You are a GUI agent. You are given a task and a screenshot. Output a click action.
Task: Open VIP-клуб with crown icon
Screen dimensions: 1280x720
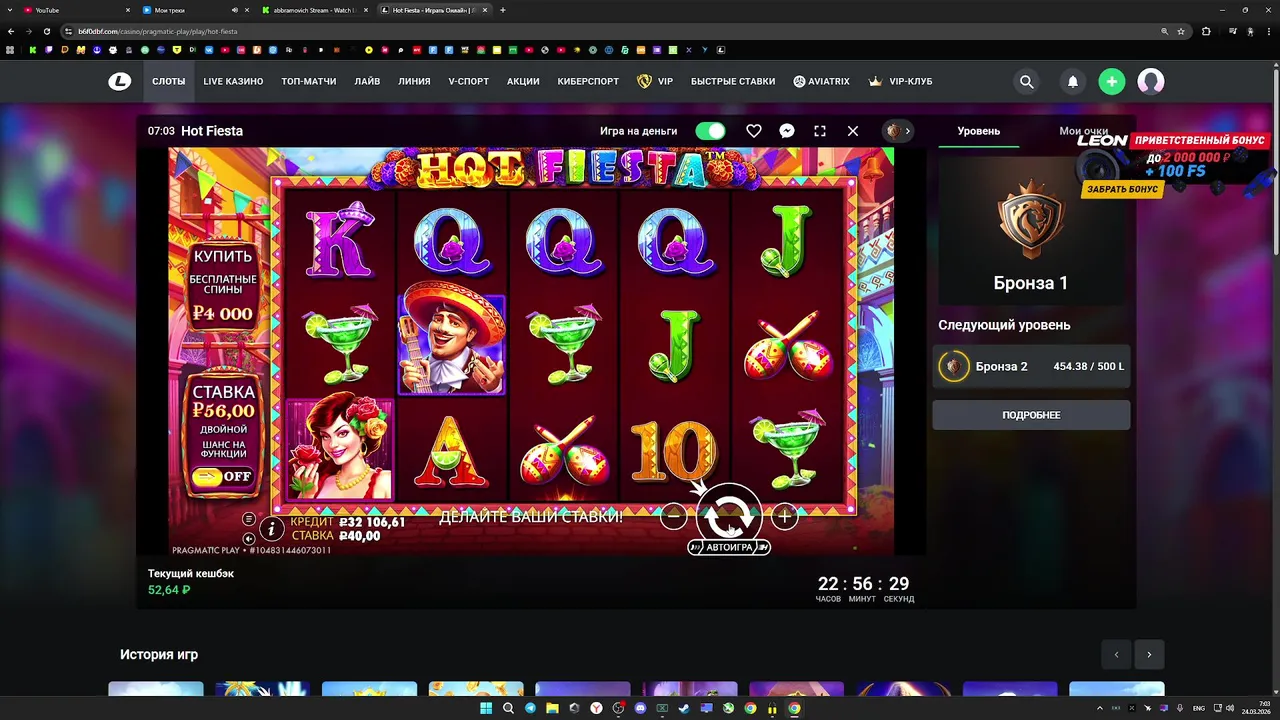[900, 82]
